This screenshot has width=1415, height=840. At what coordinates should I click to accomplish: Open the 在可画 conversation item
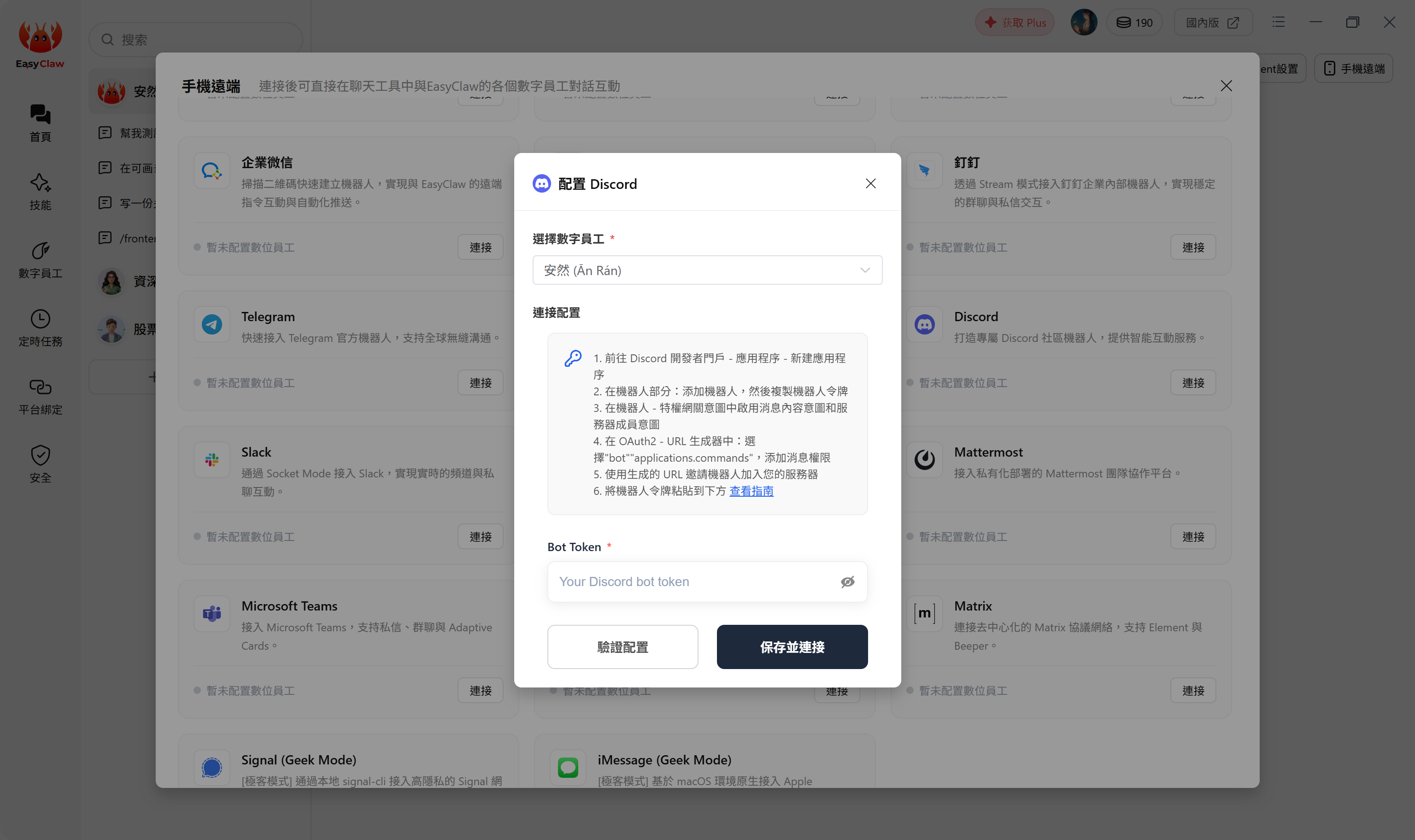(x=127, y=168)
